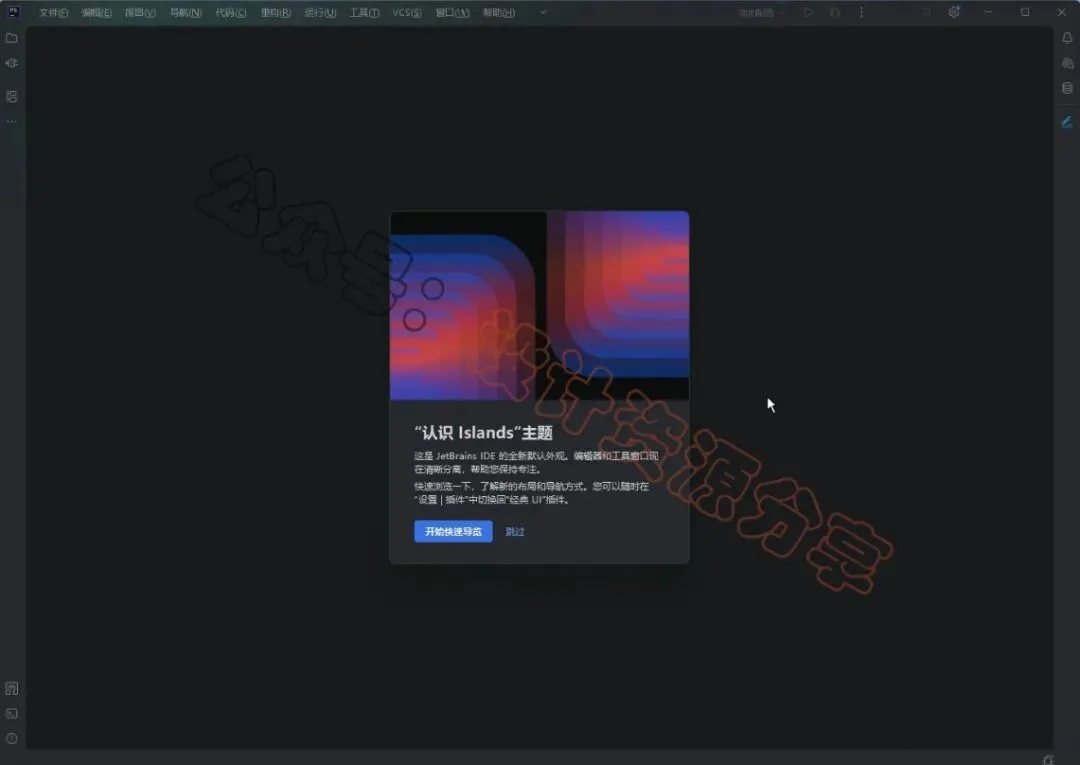Click the 开始快速导览 button

(x=453, y=532)
